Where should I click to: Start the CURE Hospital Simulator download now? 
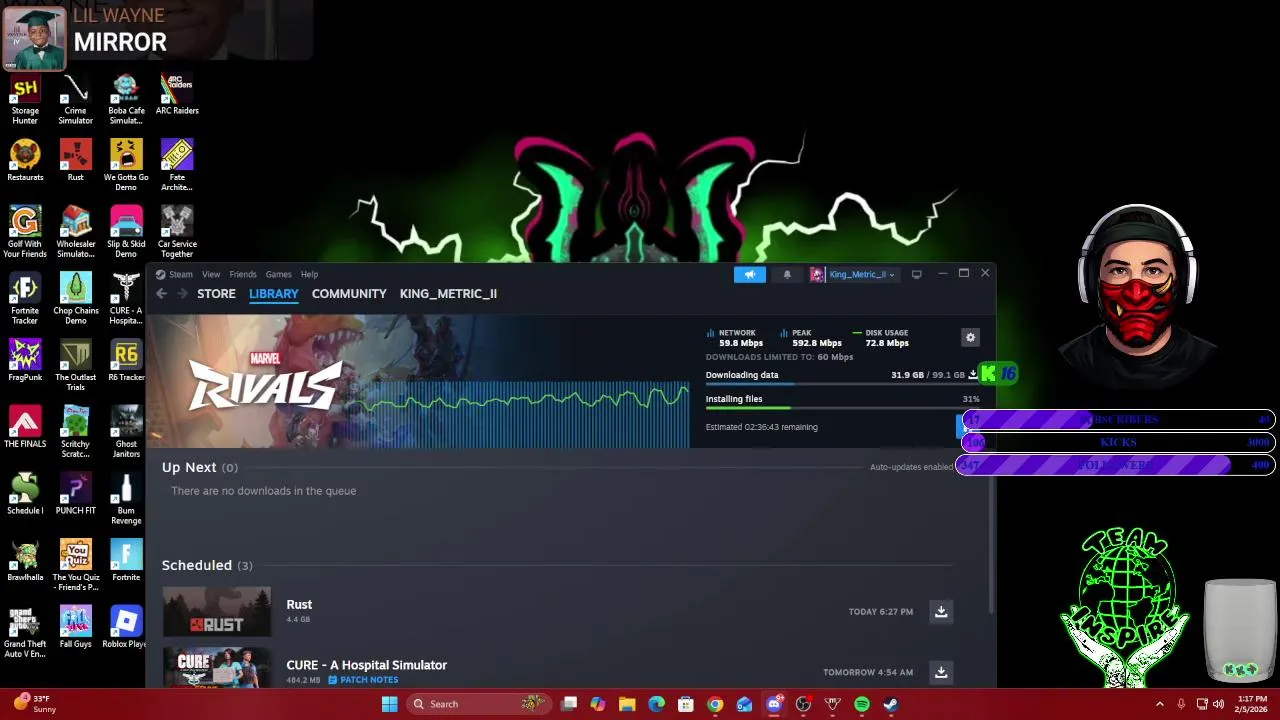click(941, 672)
